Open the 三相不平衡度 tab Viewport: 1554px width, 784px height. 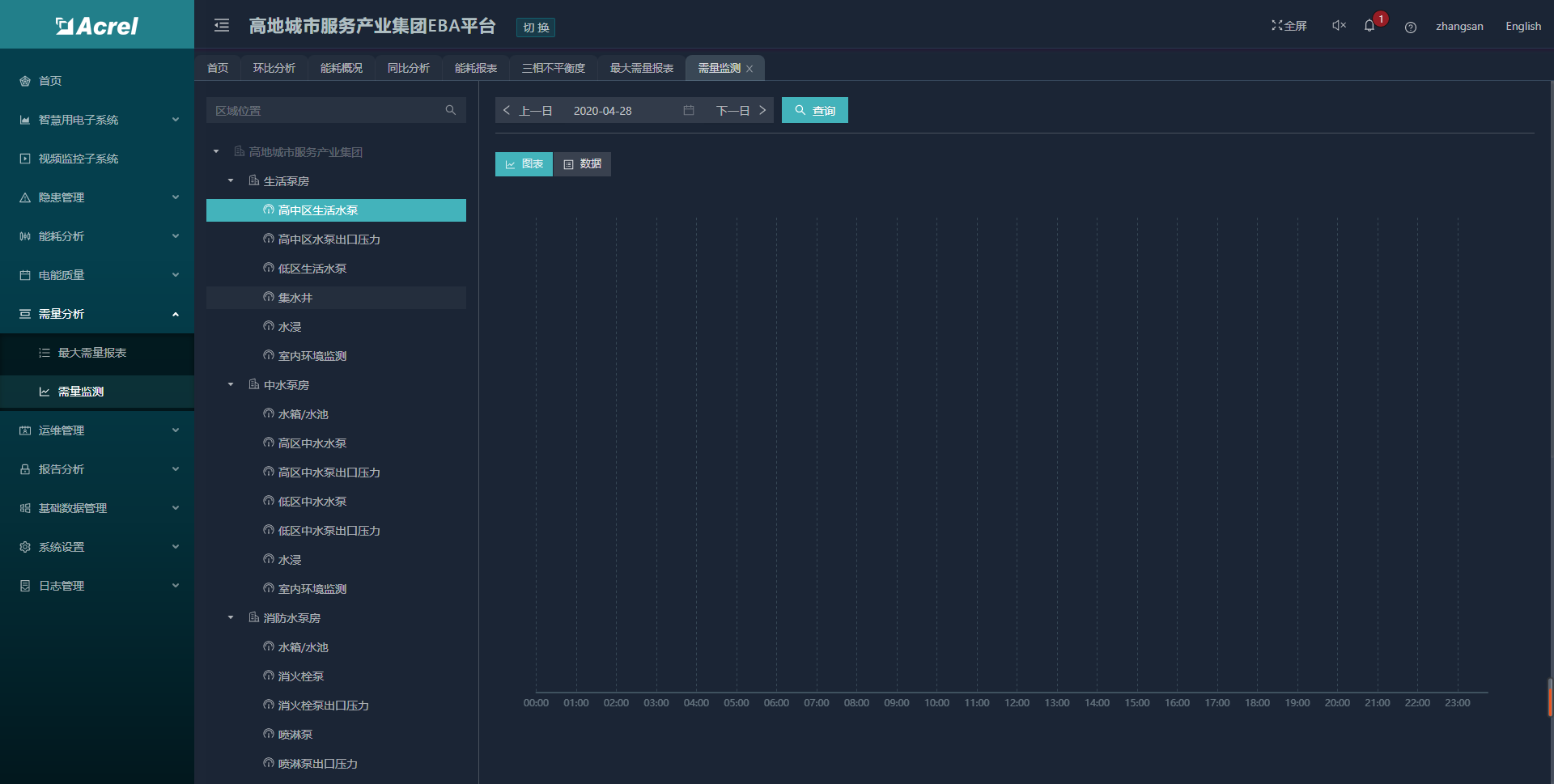click(x=553, y=68)
